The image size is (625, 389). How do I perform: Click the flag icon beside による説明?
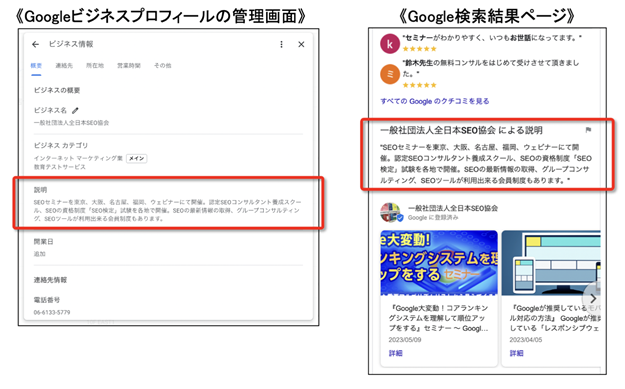pos(588,130)
